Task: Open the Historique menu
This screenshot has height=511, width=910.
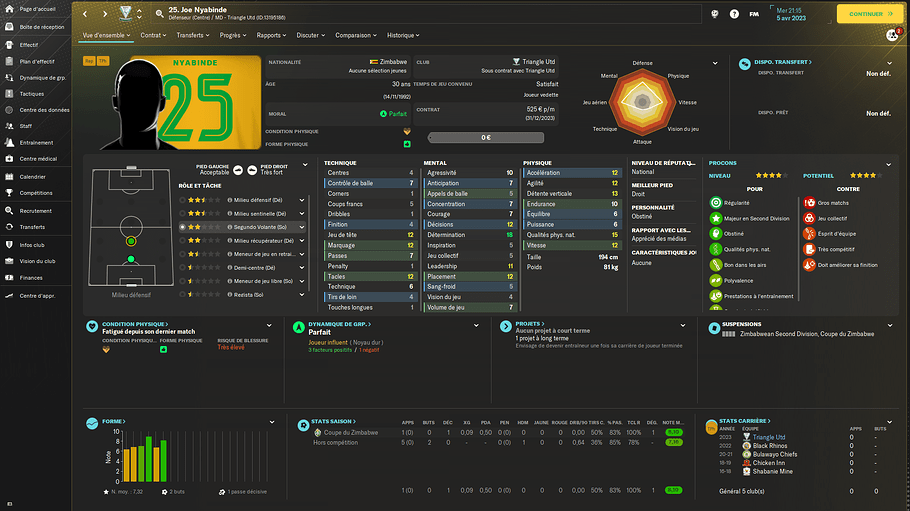Action: coord(403,35)
